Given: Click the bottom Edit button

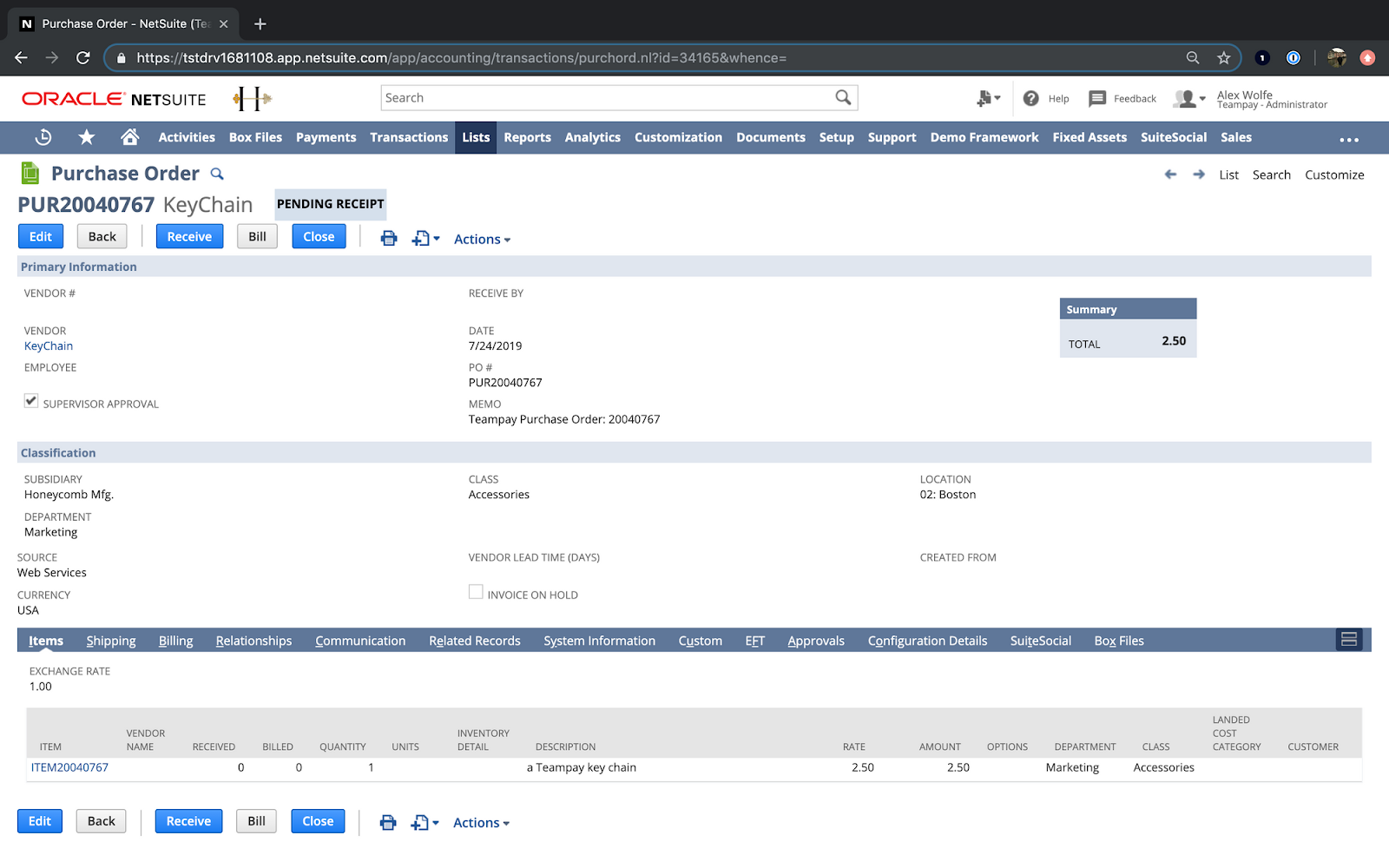Looking at the screenshot, I should [40, 821].
